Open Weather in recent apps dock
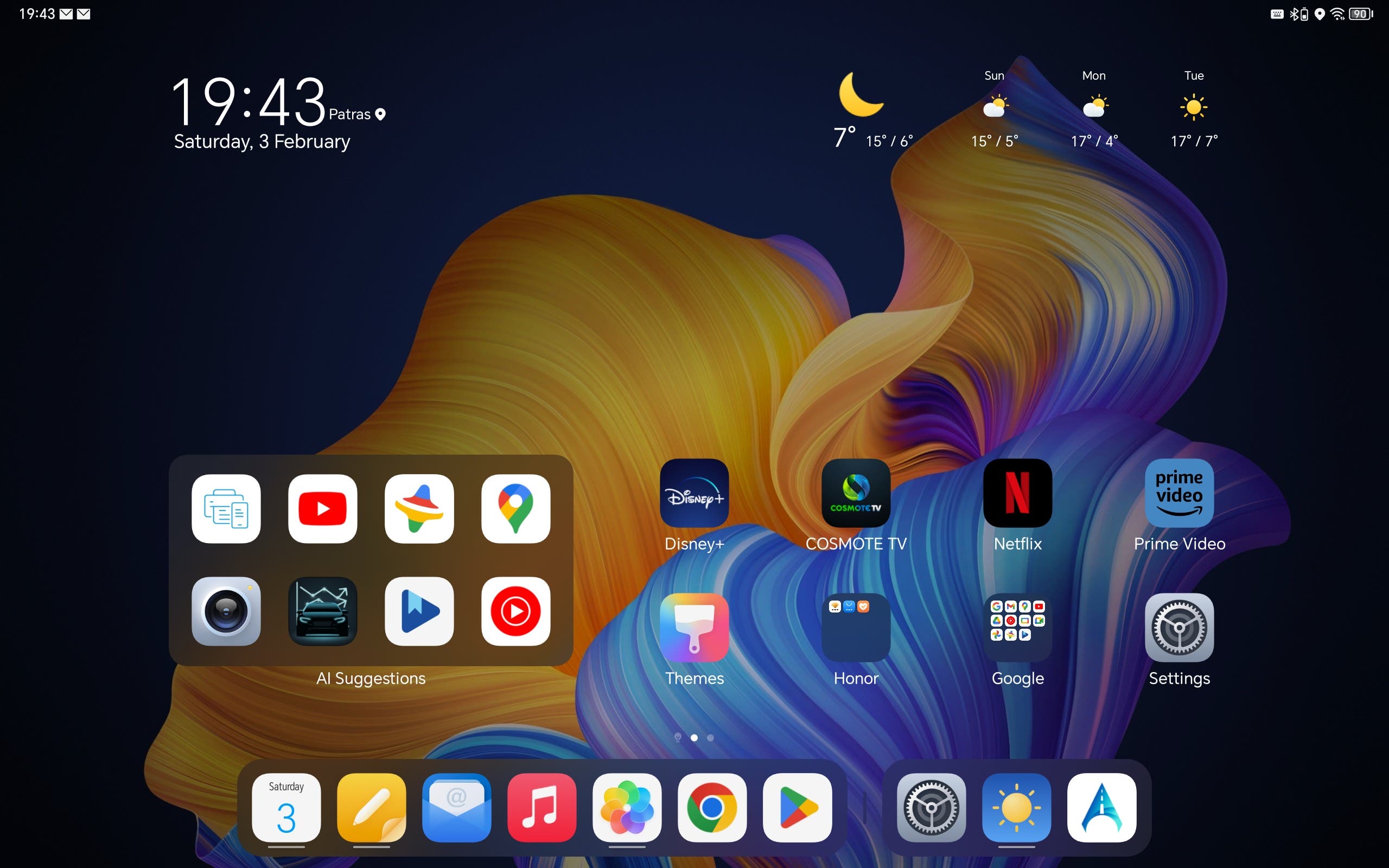Image resolution: width=1389 pixels, height=868 pixels. tap(1016, 808)
